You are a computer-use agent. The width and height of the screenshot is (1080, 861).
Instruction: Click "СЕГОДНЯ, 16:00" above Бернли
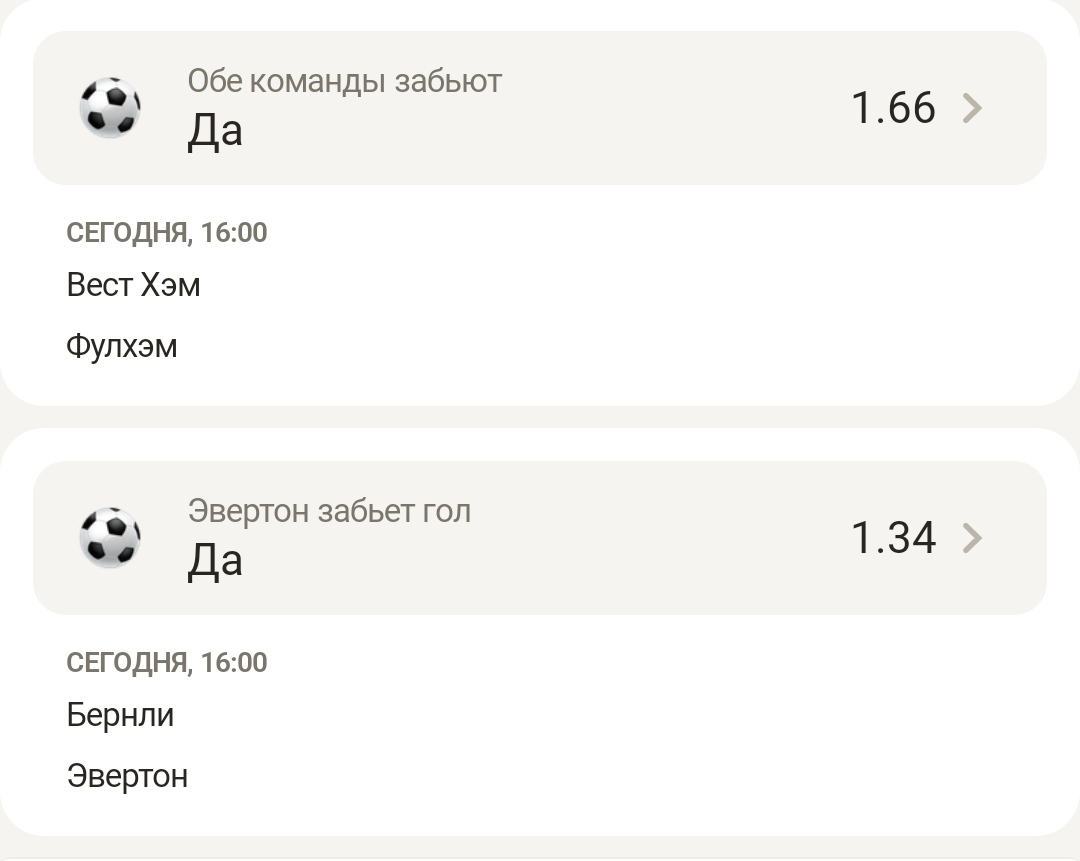pos(167,663)
